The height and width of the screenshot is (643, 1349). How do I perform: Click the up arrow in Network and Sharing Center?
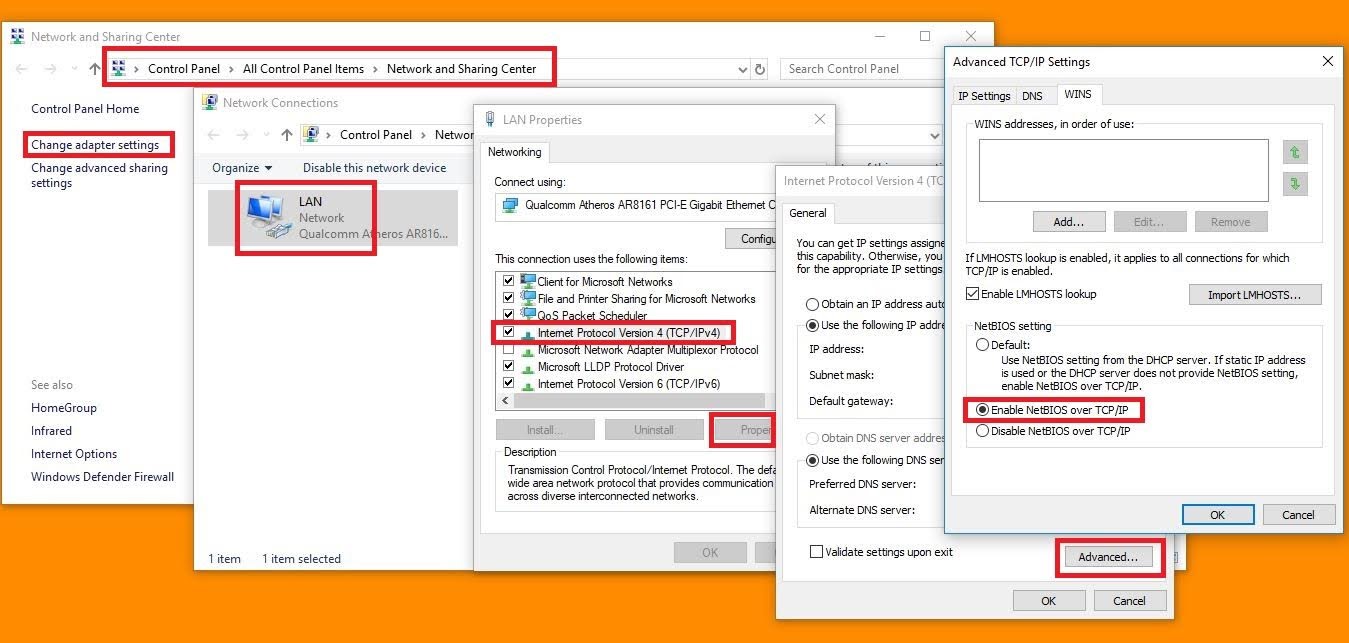(x=95, y=69)
